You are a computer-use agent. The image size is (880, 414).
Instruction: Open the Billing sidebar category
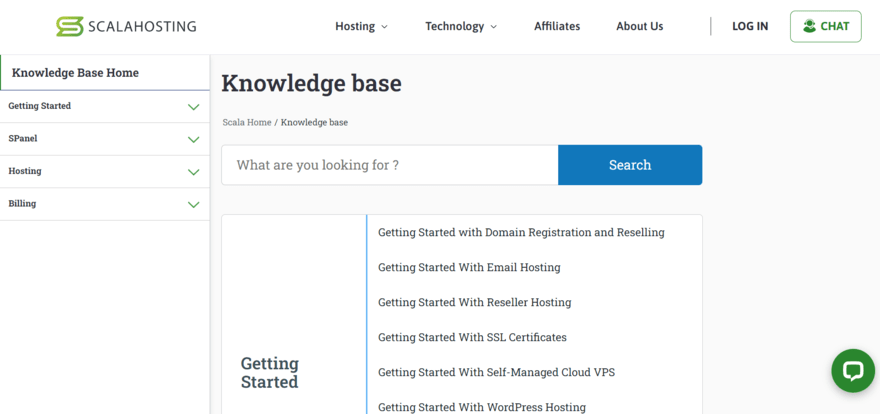tap(22, 204)
